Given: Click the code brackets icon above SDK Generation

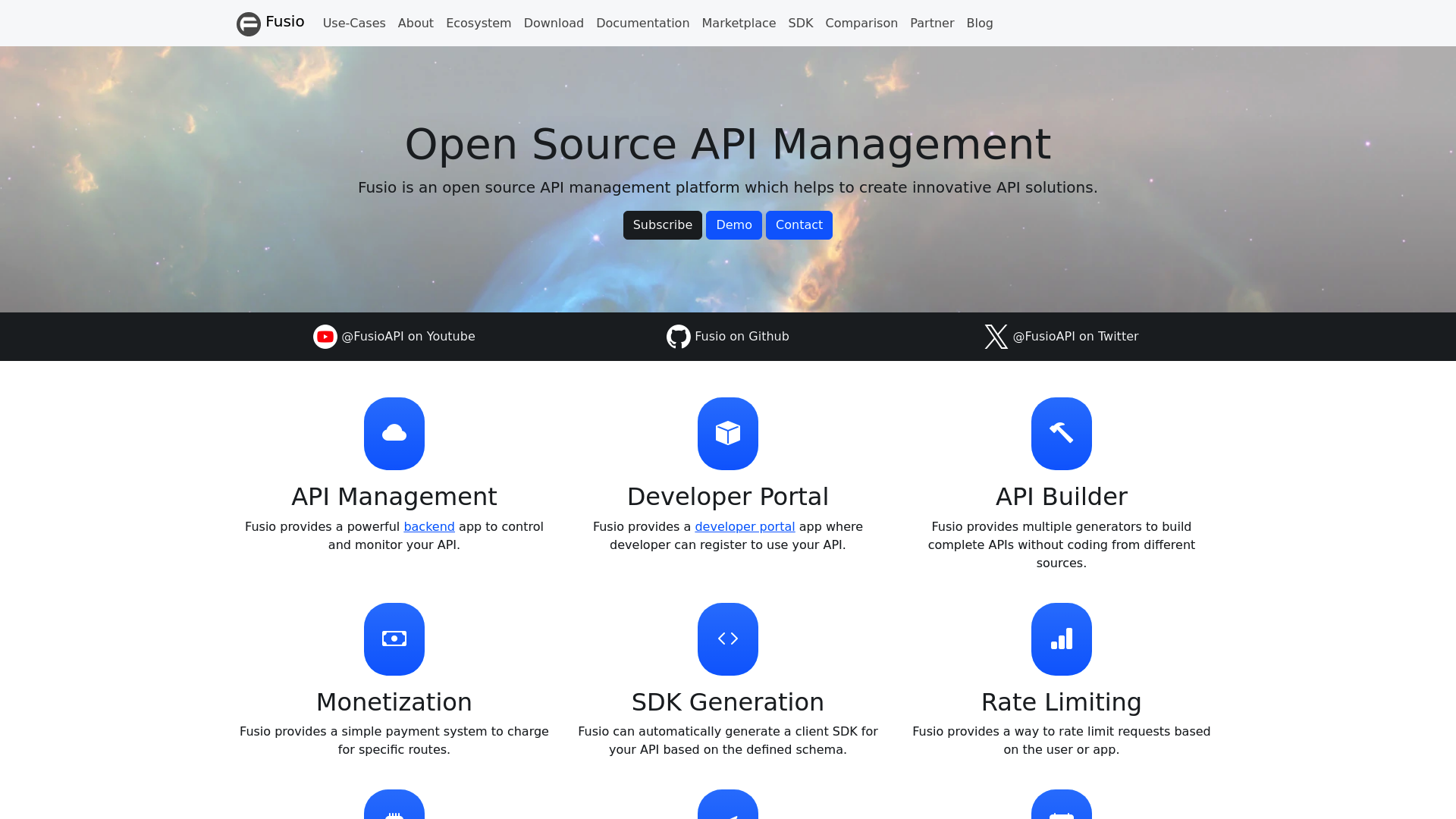Looking at the screenshot, I should click(x=728, y=639).
